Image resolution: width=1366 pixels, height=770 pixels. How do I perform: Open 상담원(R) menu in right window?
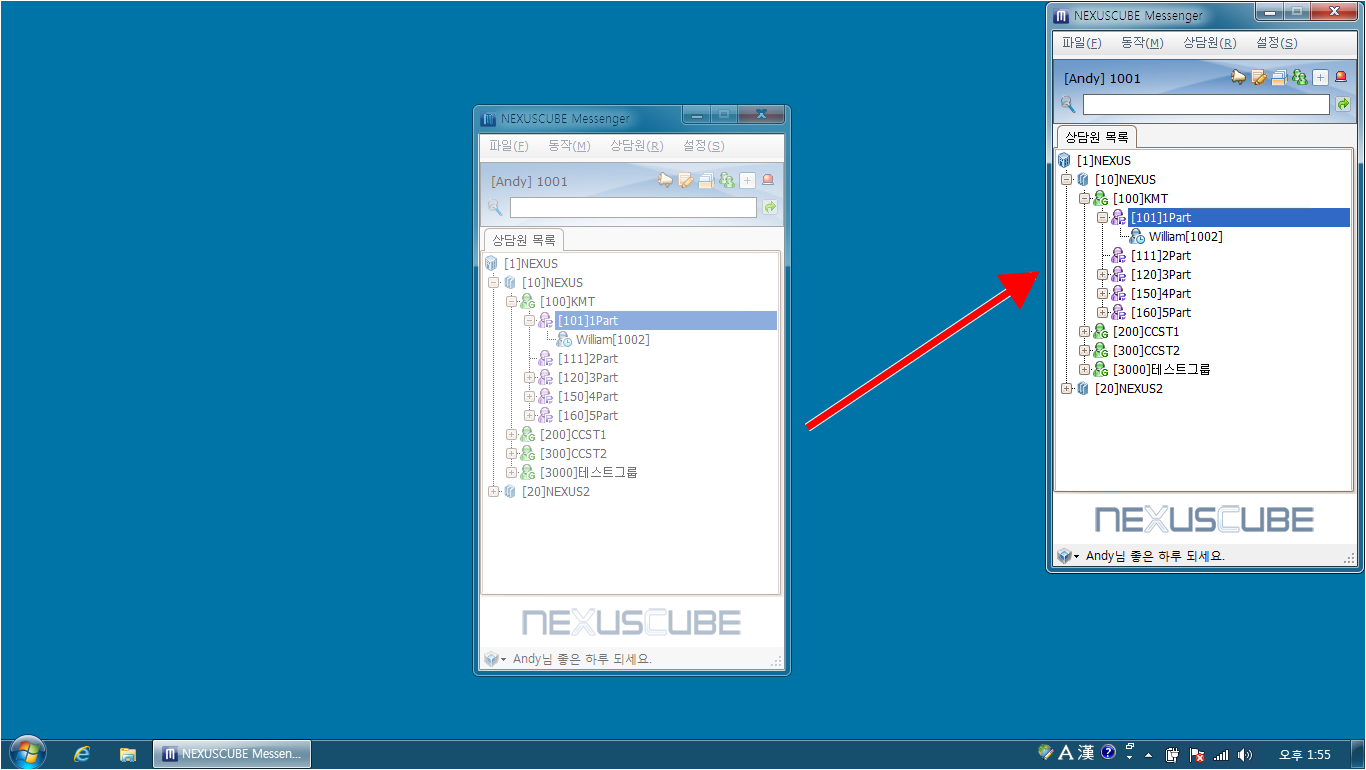(x=1209, y=43)
